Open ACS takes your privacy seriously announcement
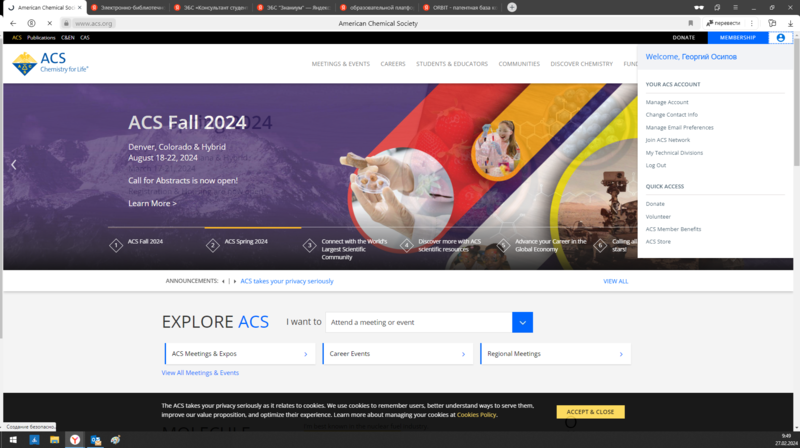The height and width of the screenshot is (448, 800). (x=287, y=281)
